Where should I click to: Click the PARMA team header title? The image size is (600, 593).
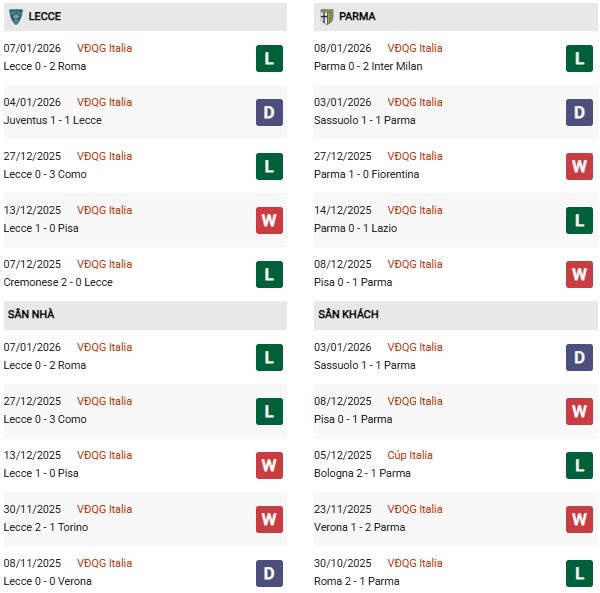[x=358, y=17]
